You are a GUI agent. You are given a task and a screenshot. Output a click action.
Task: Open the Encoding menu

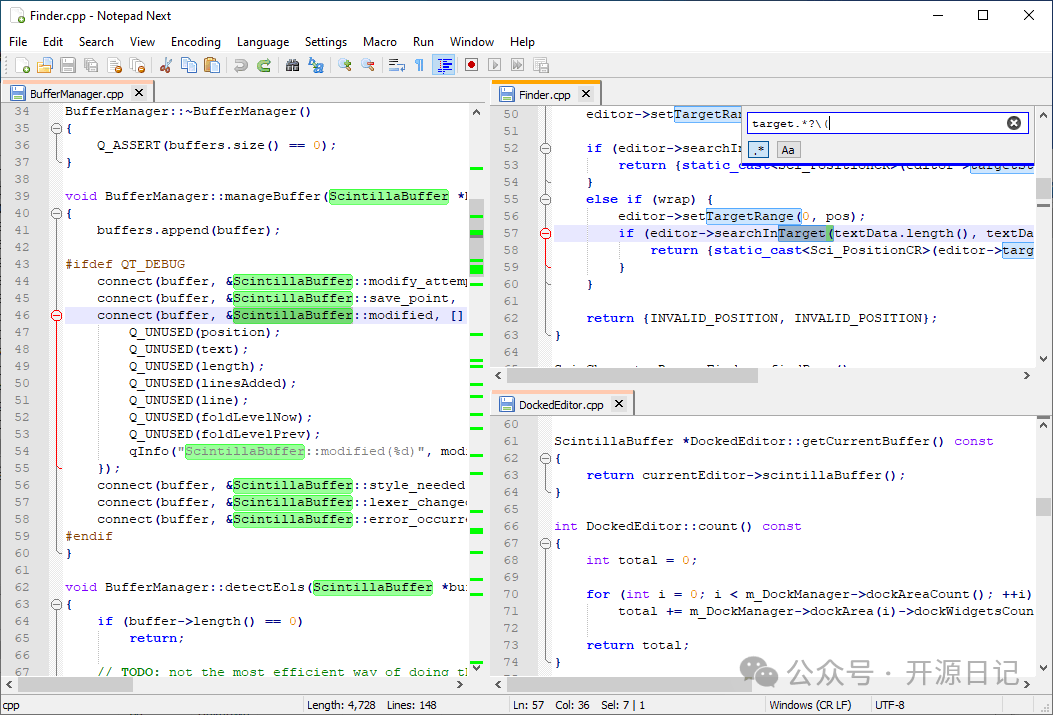coord(195,42)
